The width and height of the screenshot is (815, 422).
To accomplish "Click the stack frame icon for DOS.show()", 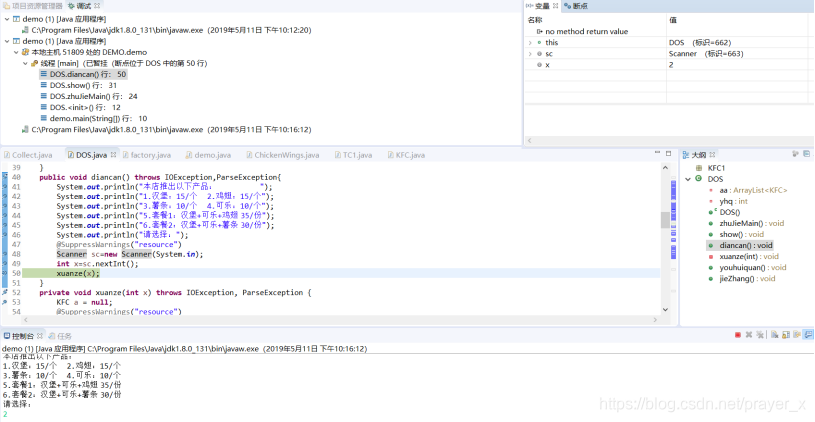I will pos(44,85).
